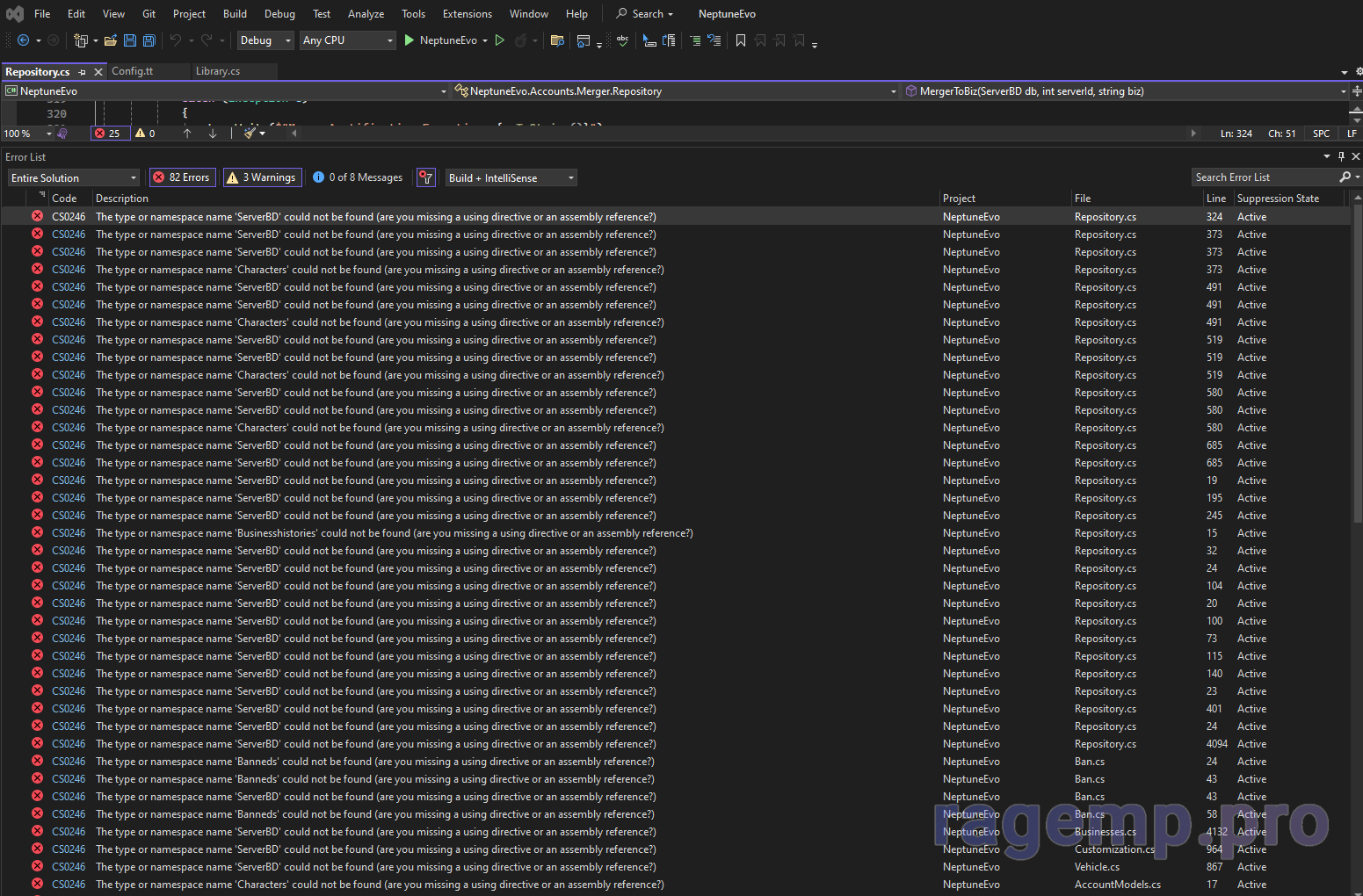The height and width of the screenshot is (896, 1363).
Task: Click the Visual Studio logo icon
Action: click(x=15, y=14)
